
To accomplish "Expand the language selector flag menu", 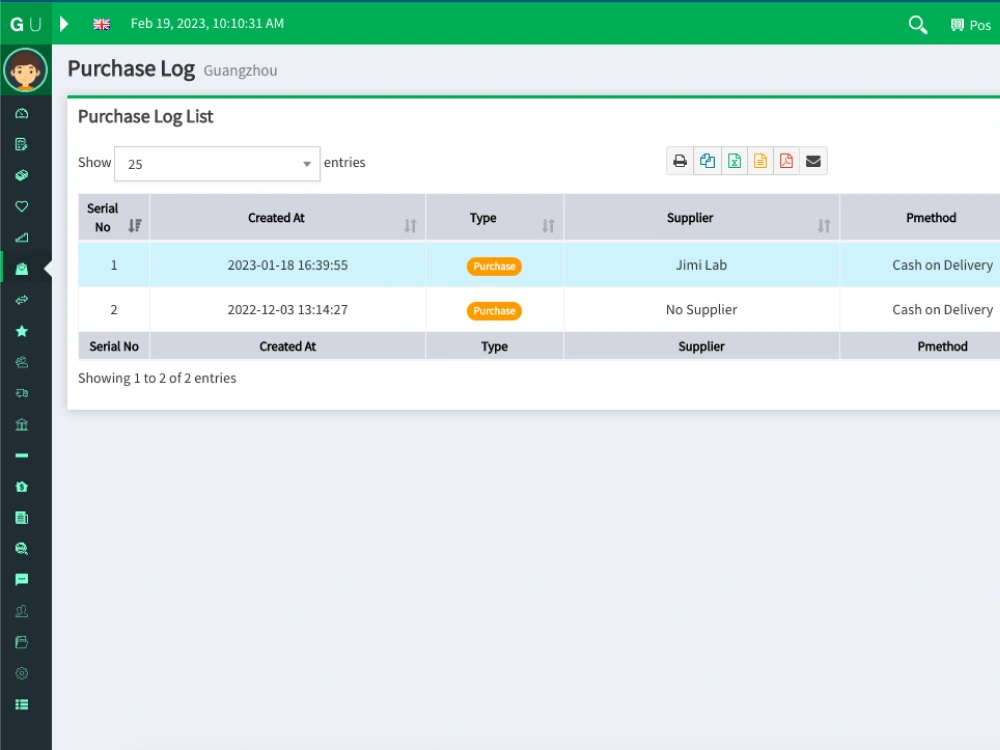I will click(101, 24).
